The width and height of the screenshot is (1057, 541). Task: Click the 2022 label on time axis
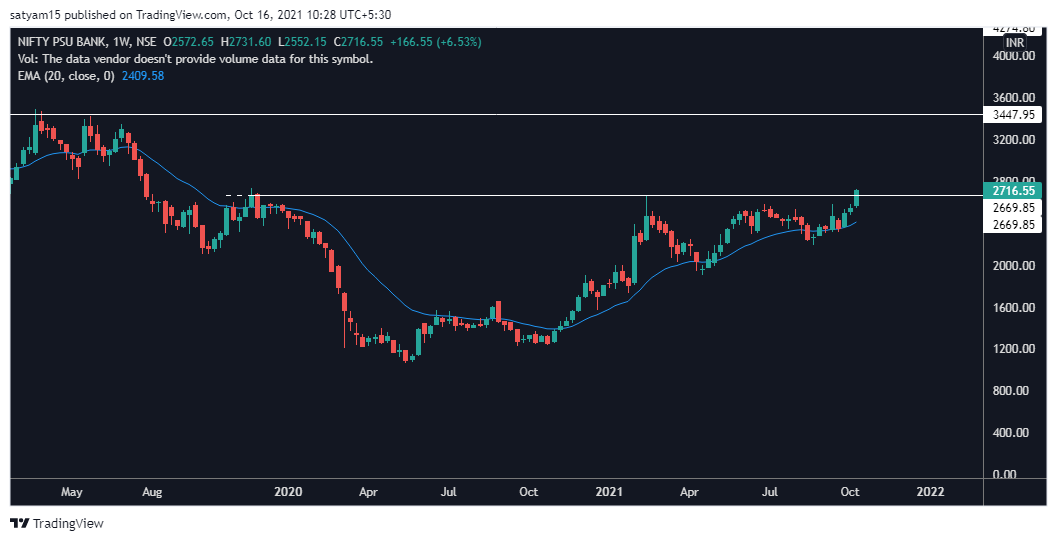[x=931, y=492]
